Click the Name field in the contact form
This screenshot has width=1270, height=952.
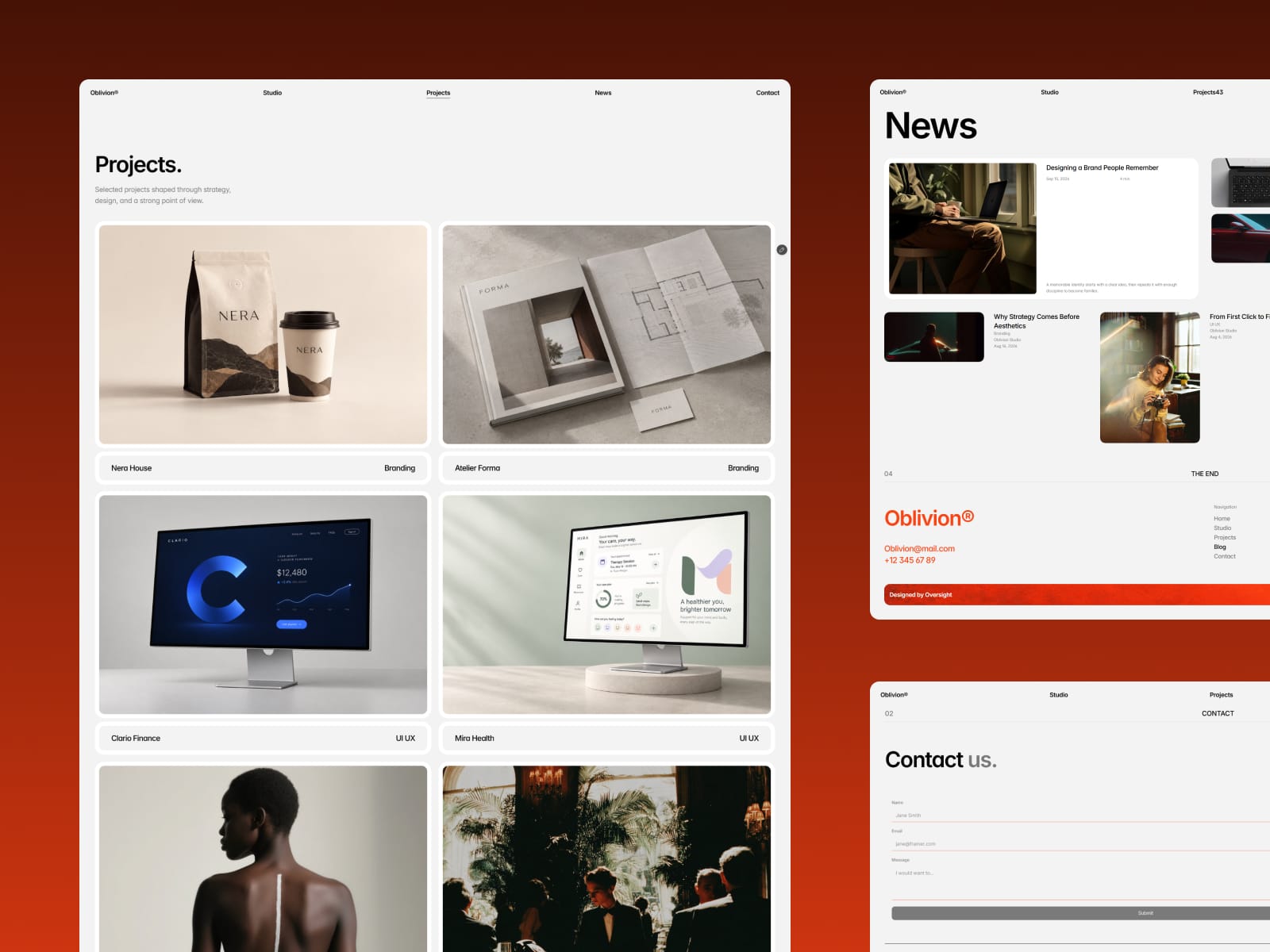pos(1080,816)
